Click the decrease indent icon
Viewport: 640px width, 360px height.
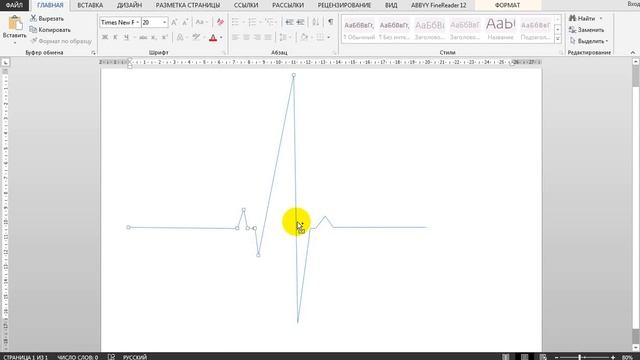(x=289, y=22)
